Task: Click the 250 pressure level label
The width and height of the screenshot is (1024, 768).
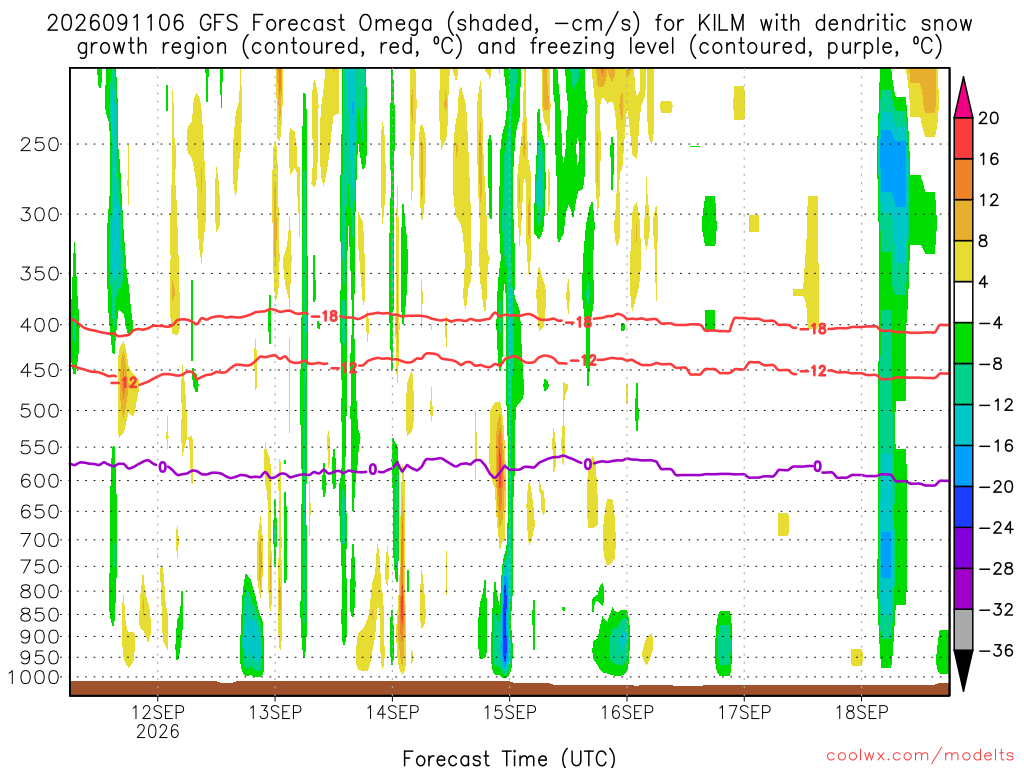Action: click(39, 144)
